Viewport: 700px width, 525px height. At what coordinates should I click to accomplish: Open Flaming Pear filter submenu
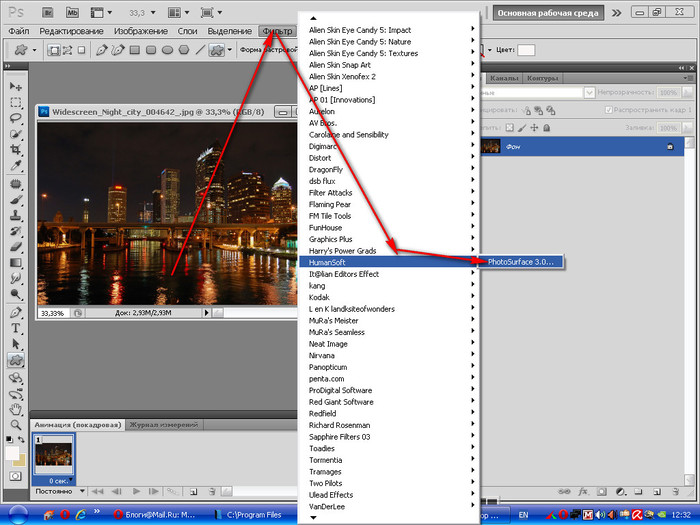coord(387,204)
